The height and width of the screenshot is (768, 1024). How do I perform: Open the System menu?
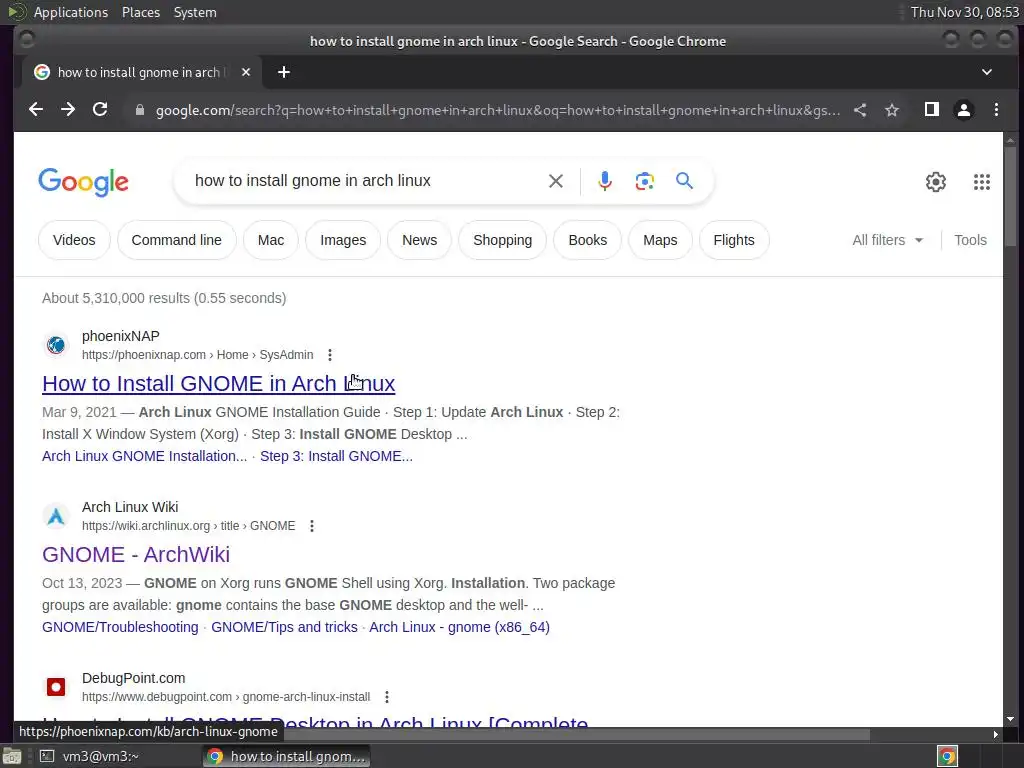[195, 12]
